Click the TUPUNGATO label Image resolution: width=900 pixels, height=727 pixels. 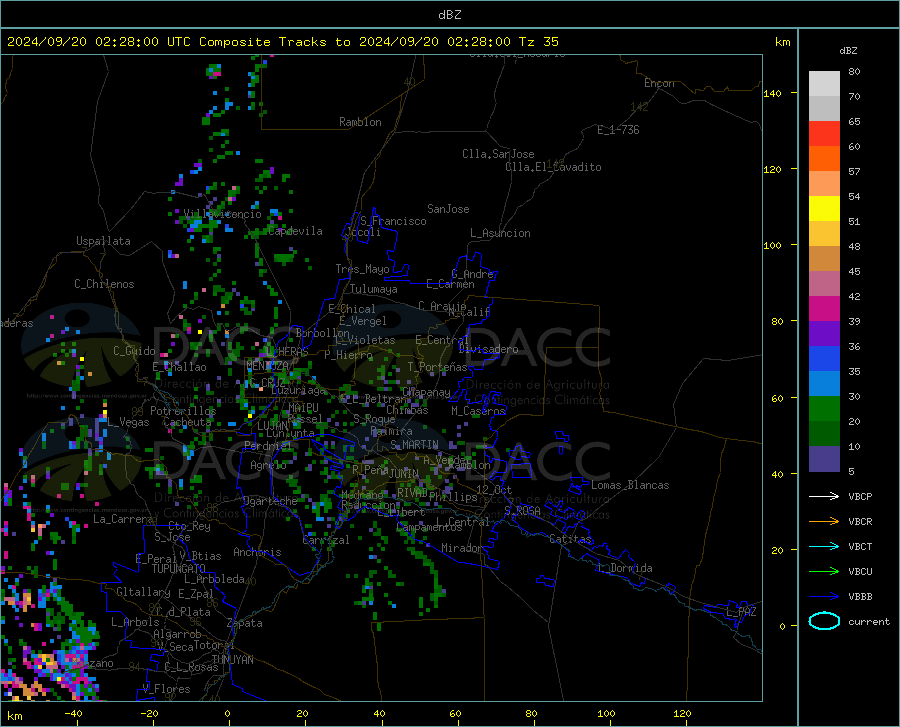point(179,569)
